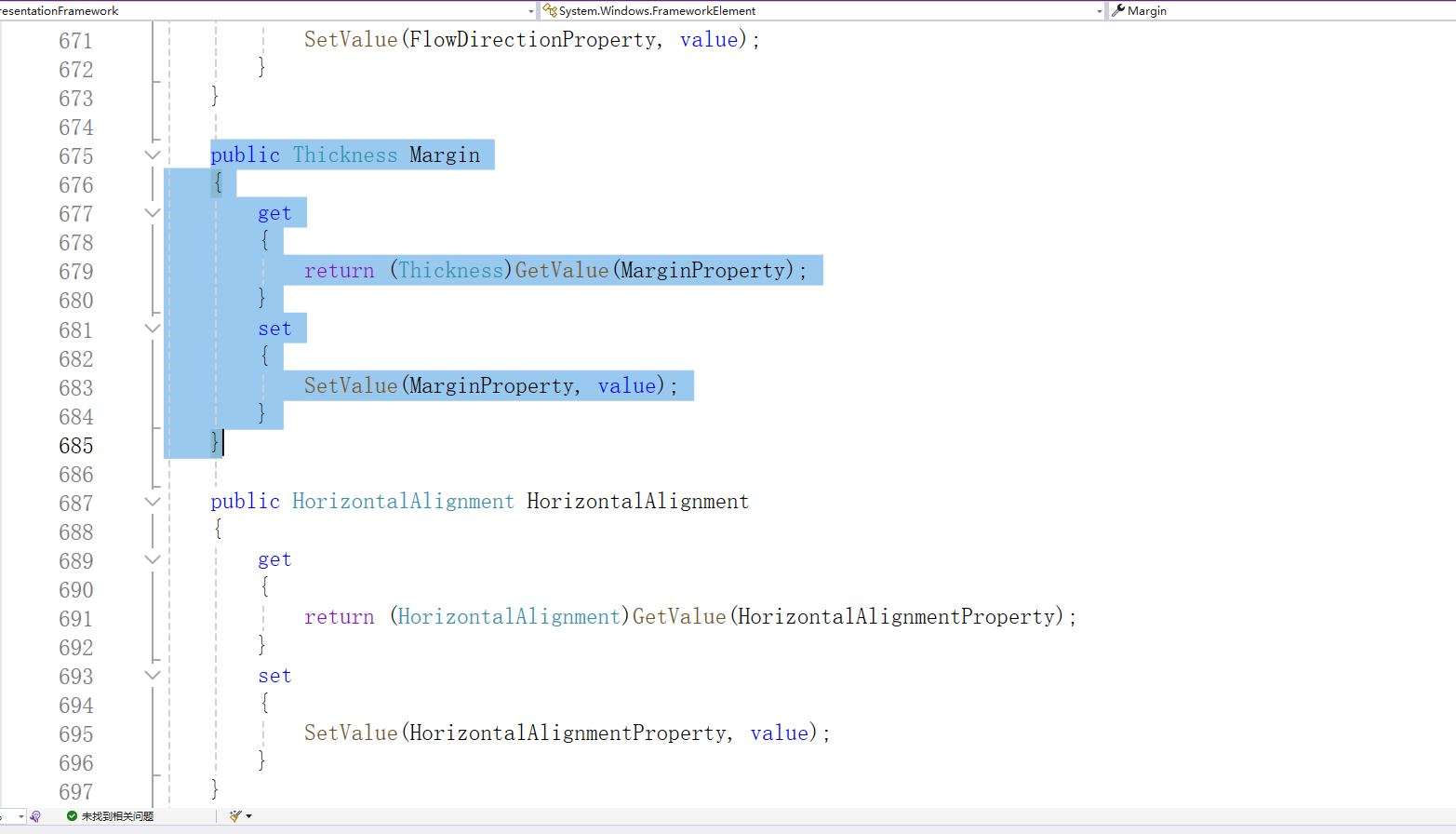Collapse the Margin set accessor at line 681
The image size is (1456, 834).
pos(153,329)
